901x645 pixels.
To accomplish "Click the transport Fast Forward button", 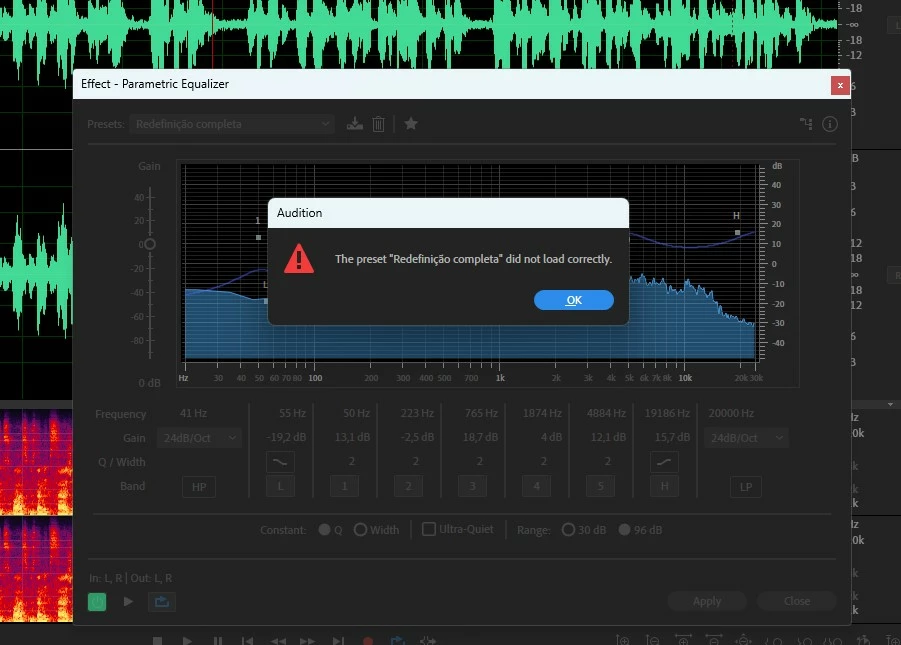I will click(x=307, y=640).
